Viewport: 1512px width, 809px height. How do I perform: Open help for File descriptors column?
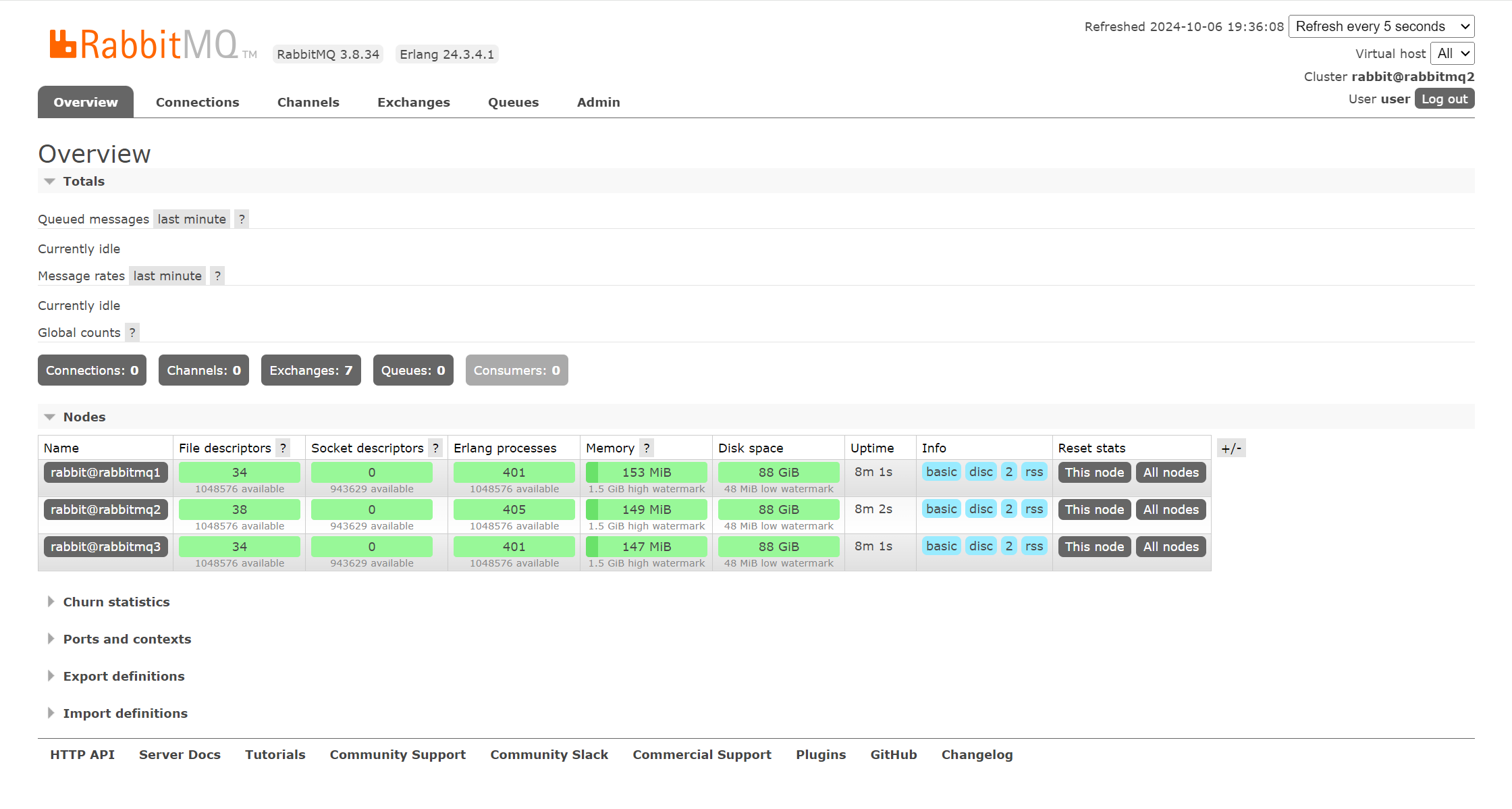pyautogui.click(x=283, y=448)
